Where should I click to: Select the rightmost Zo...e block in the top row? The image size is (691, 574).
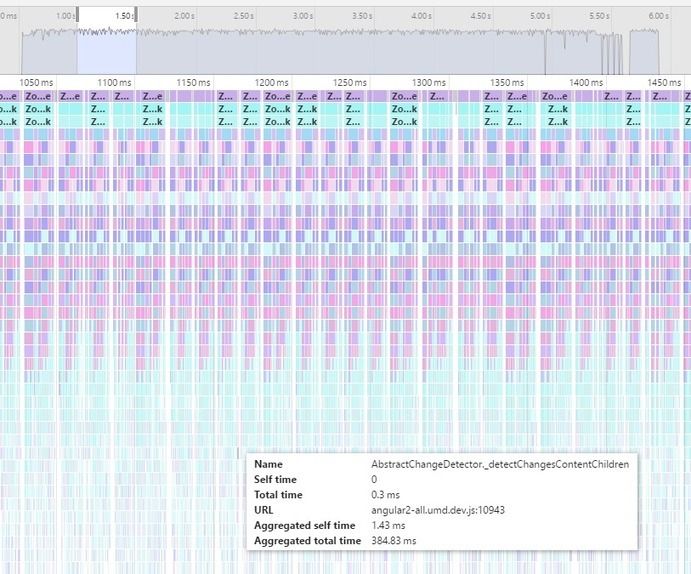point(554,96)
